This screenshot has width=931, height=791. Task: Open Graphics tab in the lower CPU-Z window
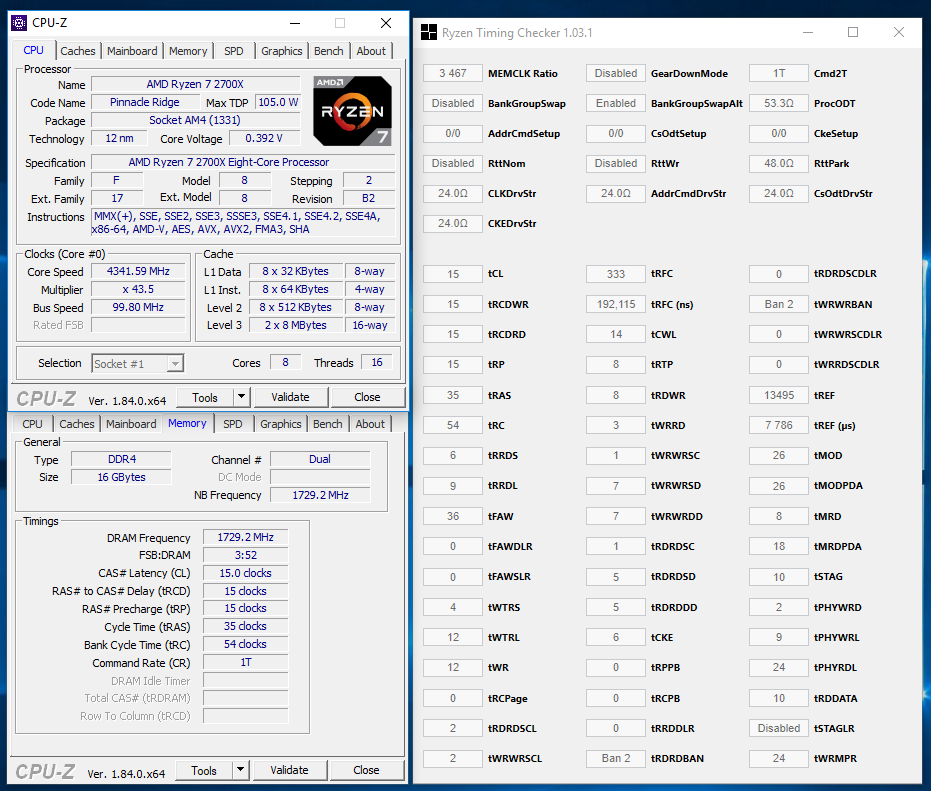click(x=280, y=424)
